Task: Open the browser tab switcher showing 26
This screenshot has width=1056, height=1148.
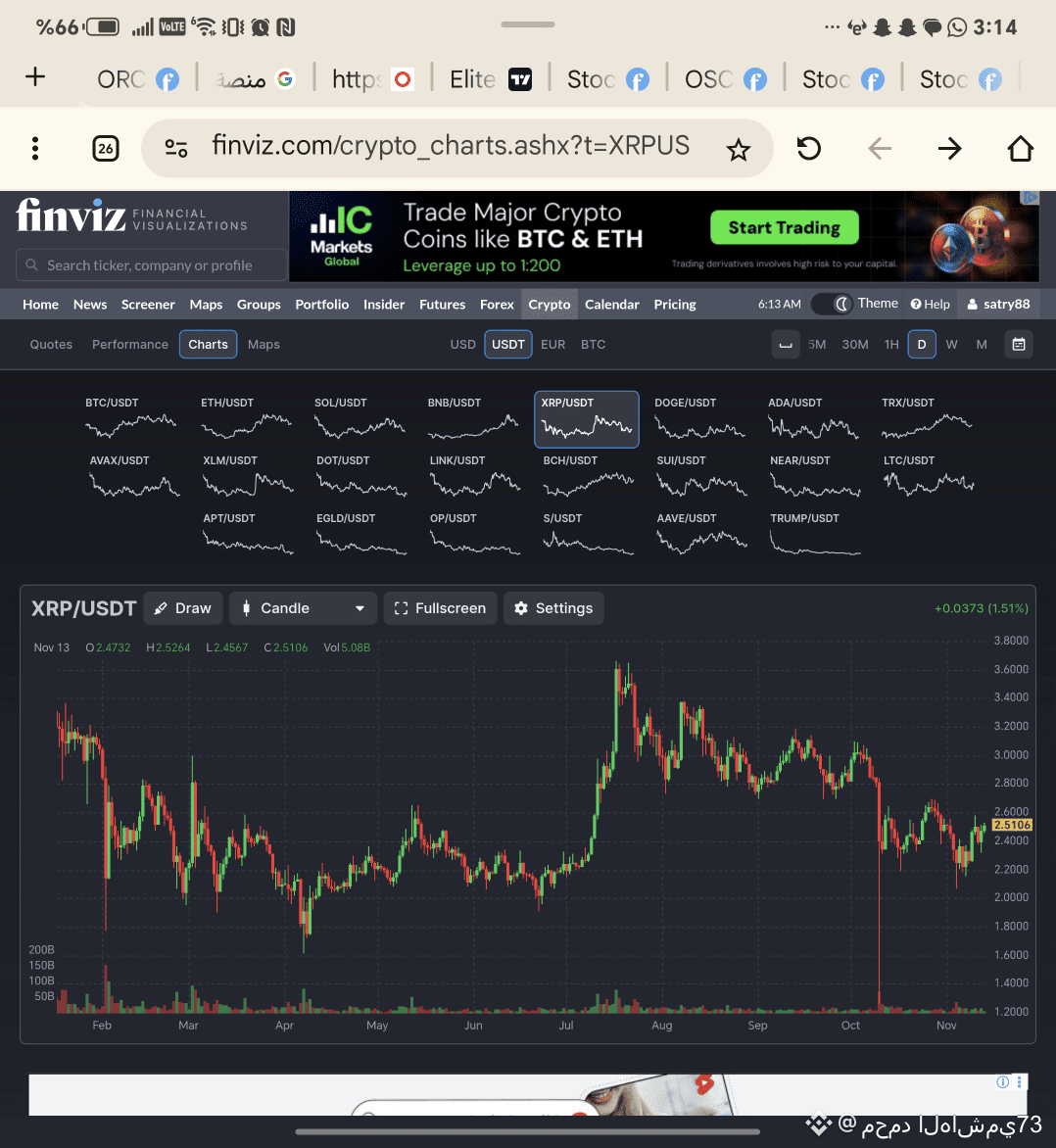Action: (x=106, y=149)
